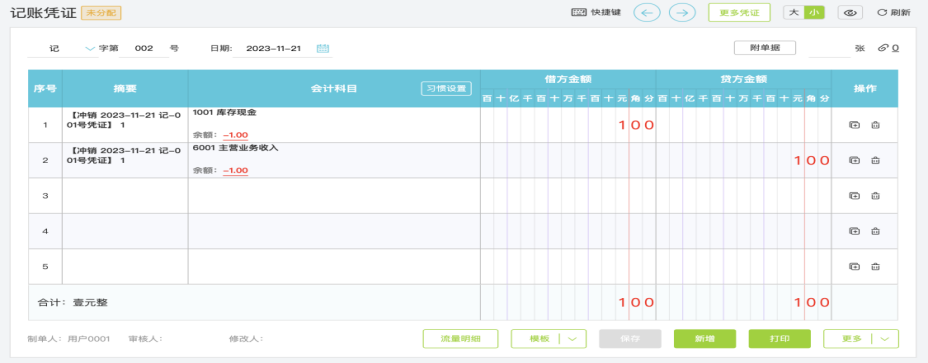
Task: Click the 新增 button
Action: 705,339
